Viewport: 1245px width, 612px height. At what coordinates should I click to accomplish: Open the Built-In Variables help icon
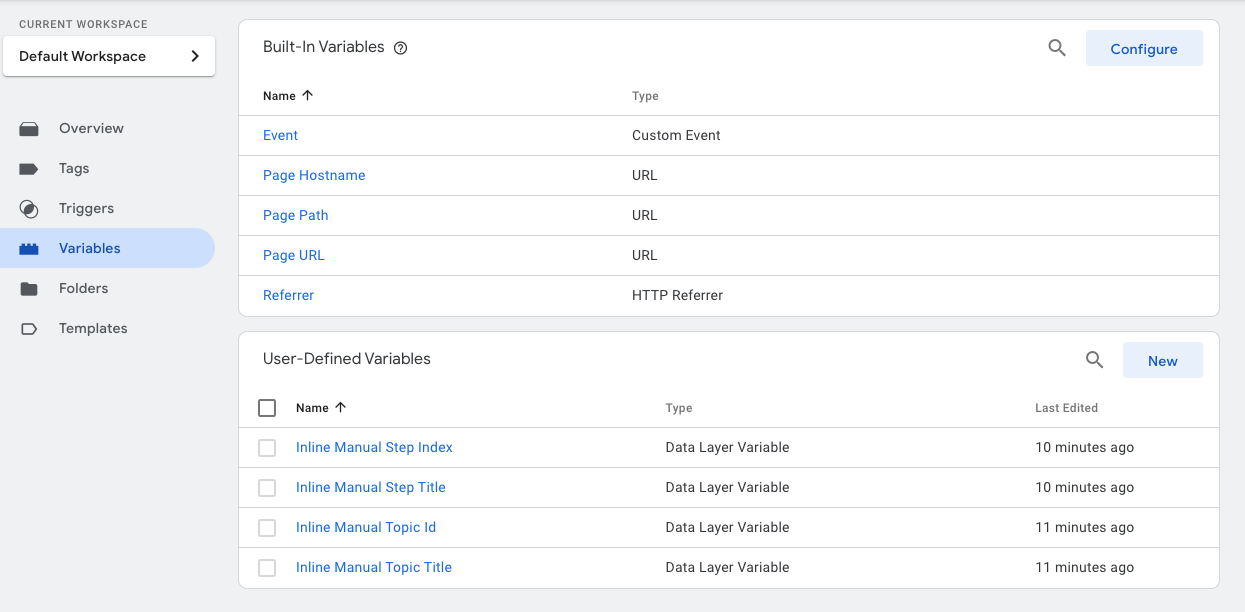click(x=400, y=48)
